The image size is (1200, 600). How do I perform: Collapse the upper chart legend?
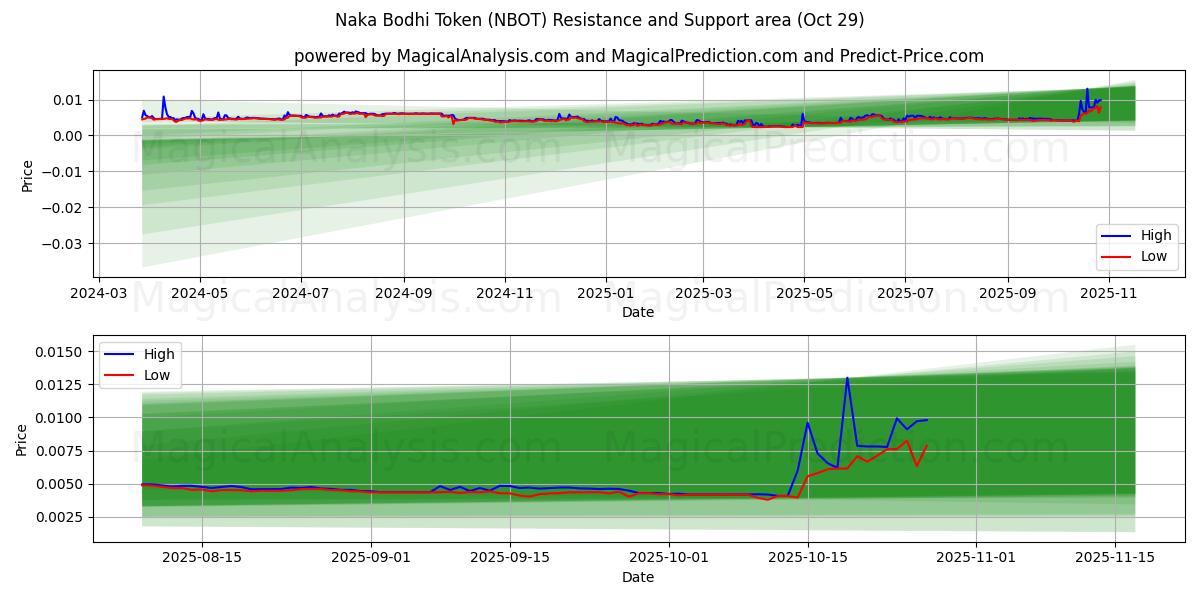tap(1136, 246)
